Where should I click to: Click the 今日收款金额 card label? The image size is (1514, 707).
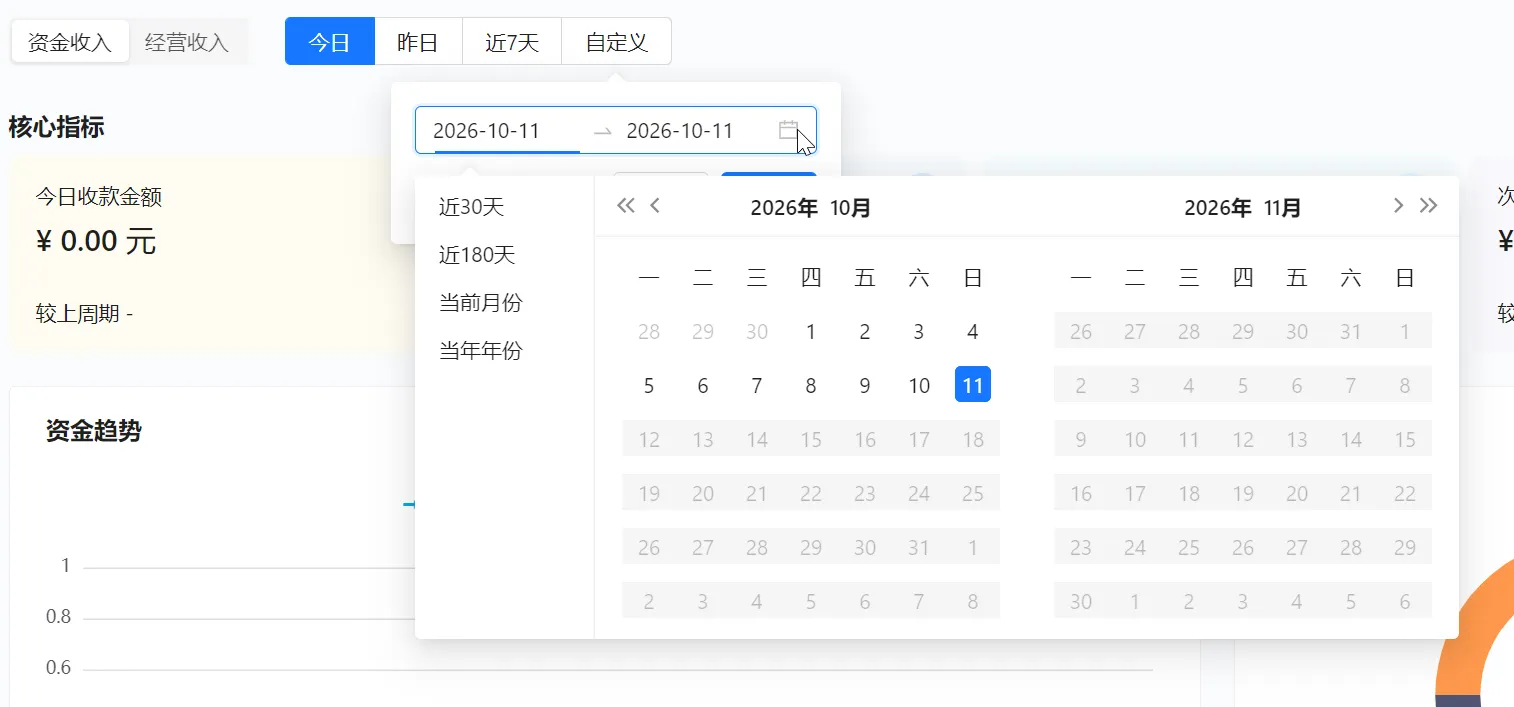point(98,197)
